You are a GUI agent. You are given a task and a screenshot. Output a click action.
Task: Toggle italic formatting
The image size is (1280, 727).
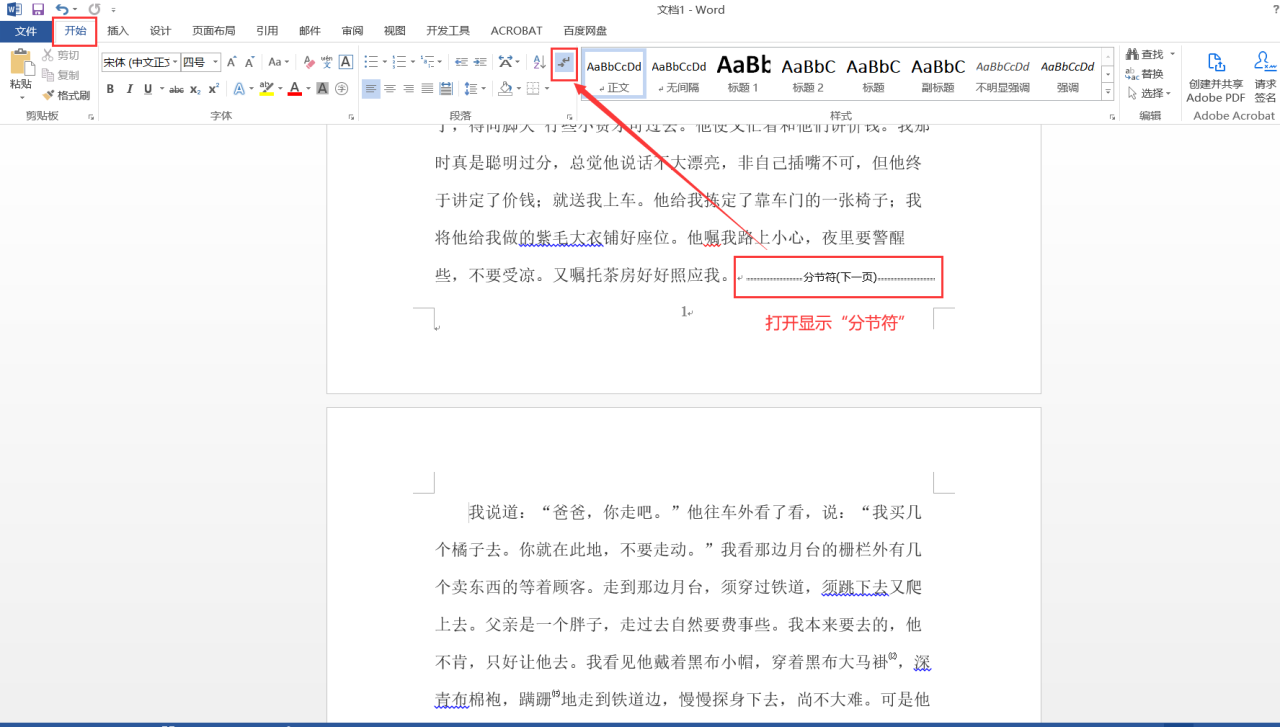(x=129, y=89)
